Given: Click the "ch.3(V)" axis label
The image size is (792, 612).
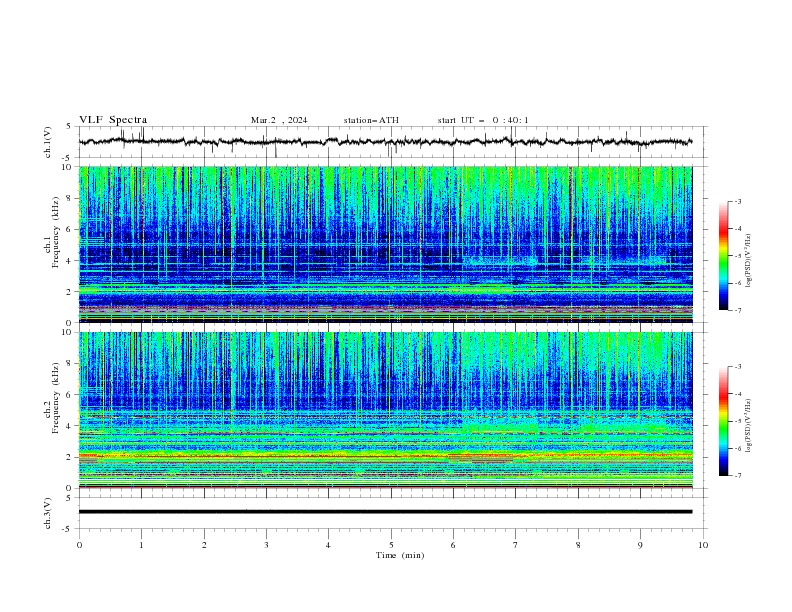Looking at the screenshot, I should tap(48, 513).
